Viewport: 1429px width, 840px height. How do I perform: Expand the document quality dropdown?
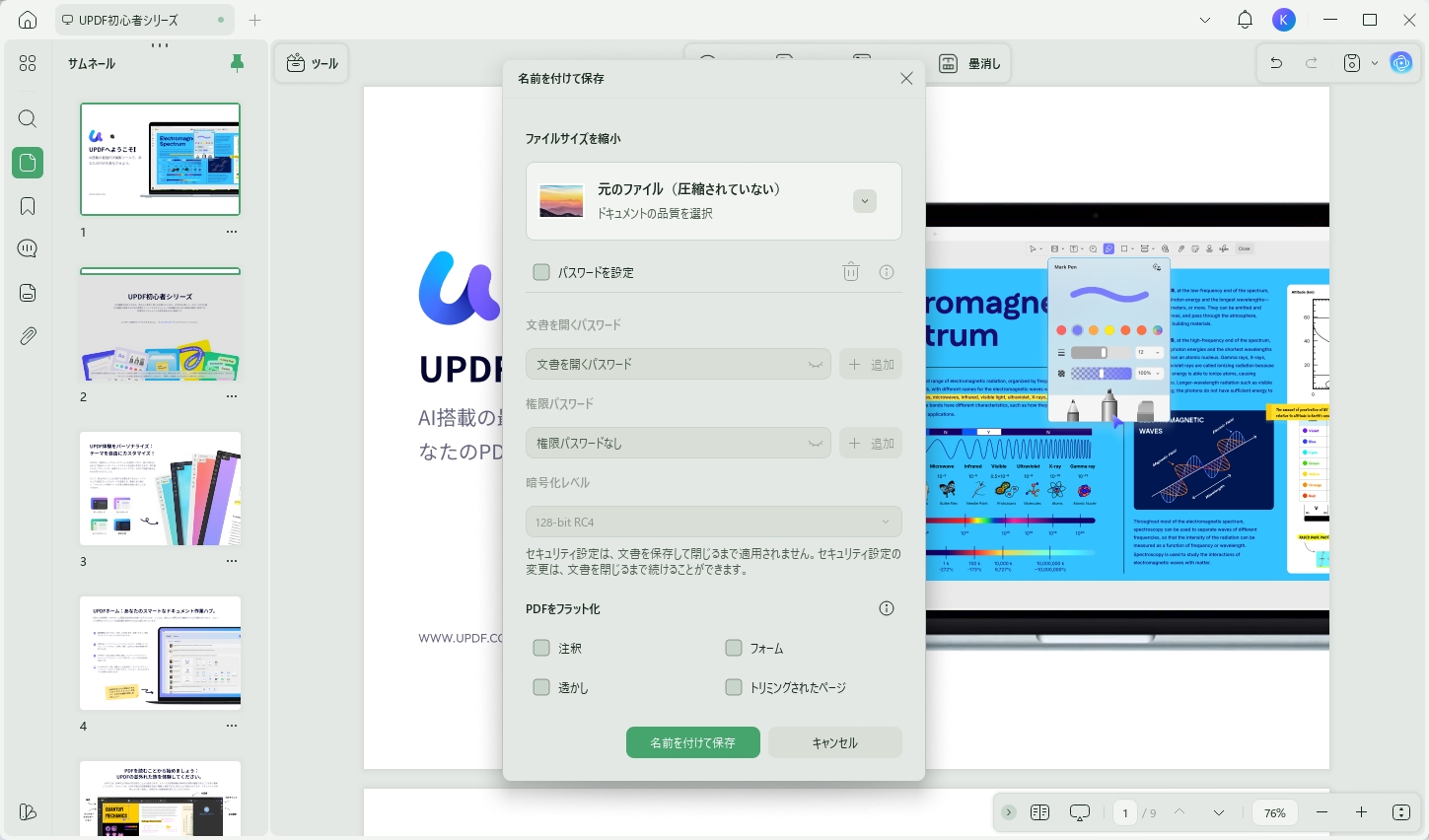click(865, 201)
